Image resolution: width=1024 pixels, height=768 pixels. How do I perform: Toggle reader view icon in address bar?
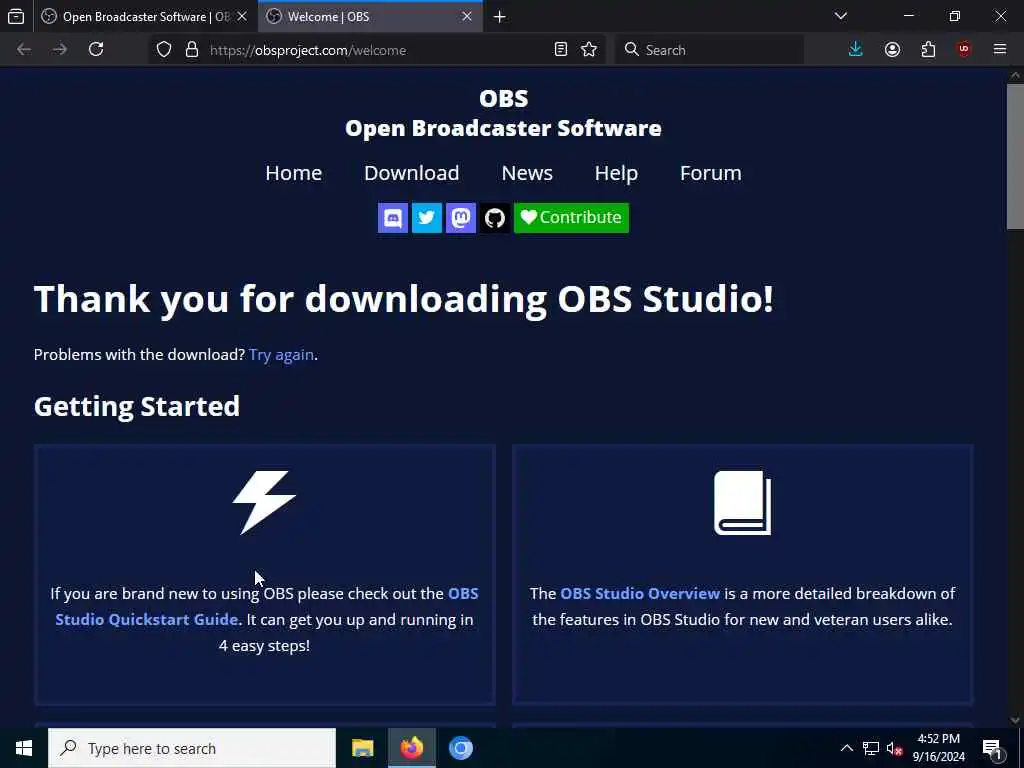click(x=560, y=50)
